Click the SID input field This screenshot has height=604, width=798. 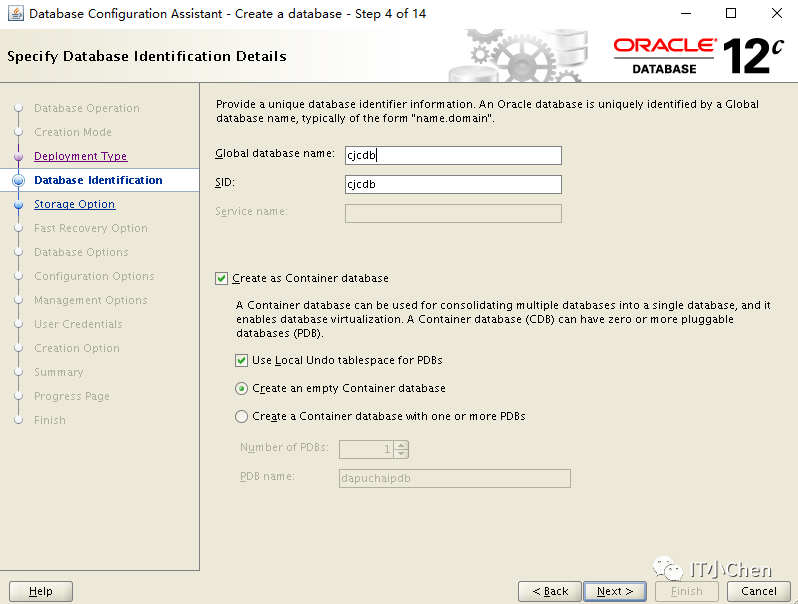point(453,184)
